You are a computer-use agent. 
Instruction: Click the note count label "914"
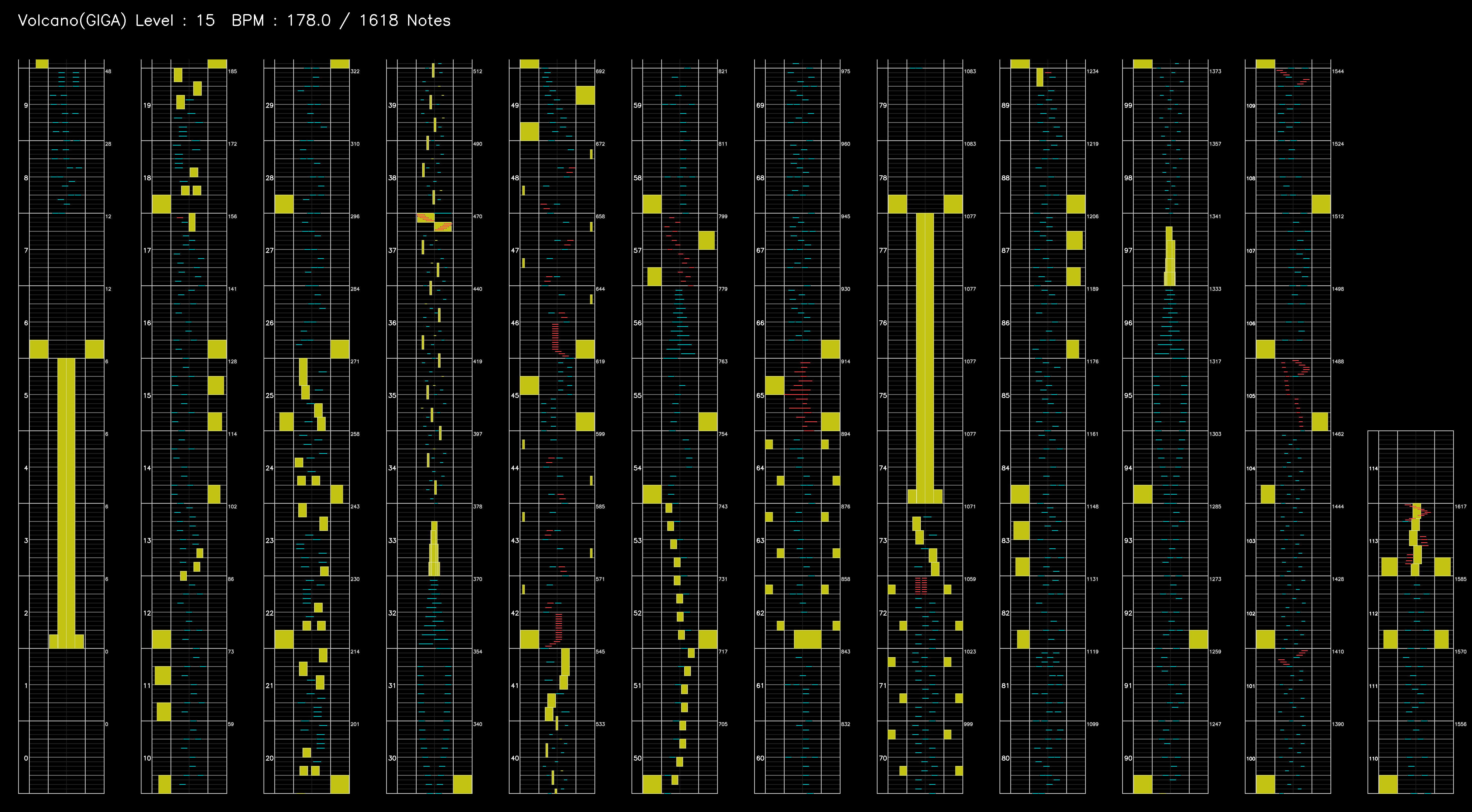tap(846, 362)
